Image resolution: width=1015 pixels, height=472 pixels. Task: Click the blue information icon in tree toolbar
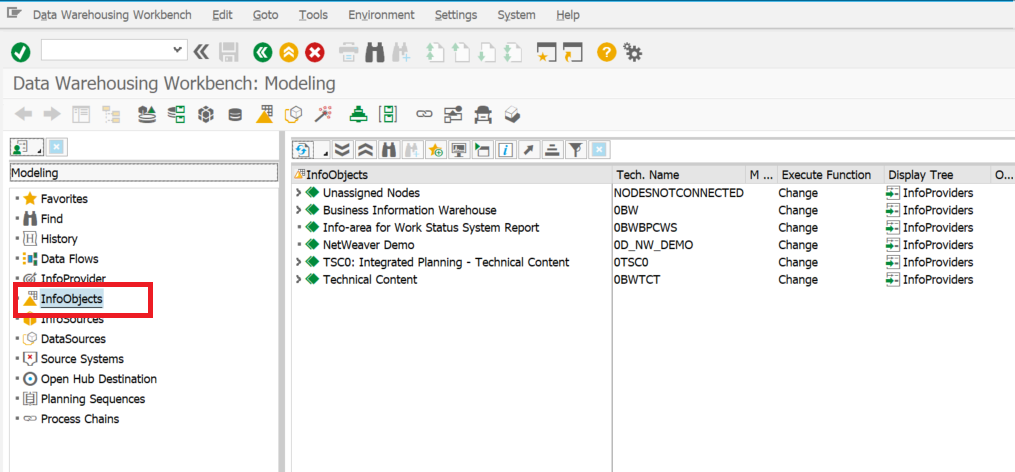pyautogui.click(x=506, y=150)
